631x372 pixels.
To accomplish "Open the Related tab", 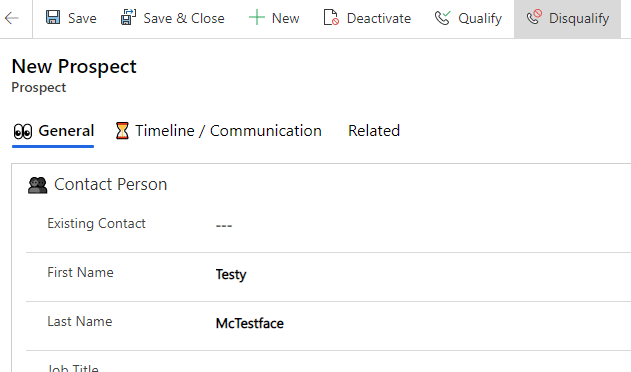I will tap(374, 131).
